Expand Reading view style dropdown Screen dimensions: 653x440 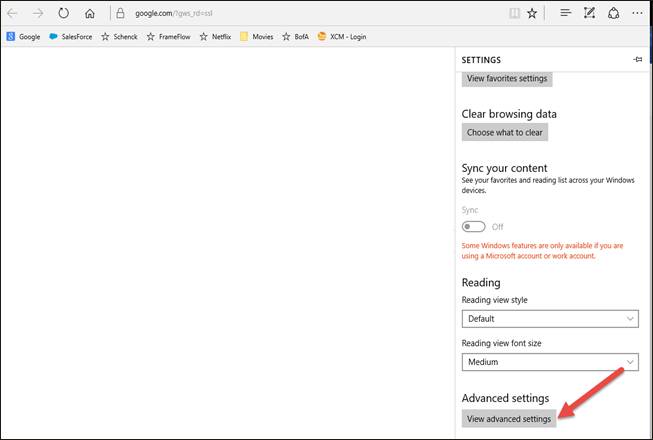[550, 318]
